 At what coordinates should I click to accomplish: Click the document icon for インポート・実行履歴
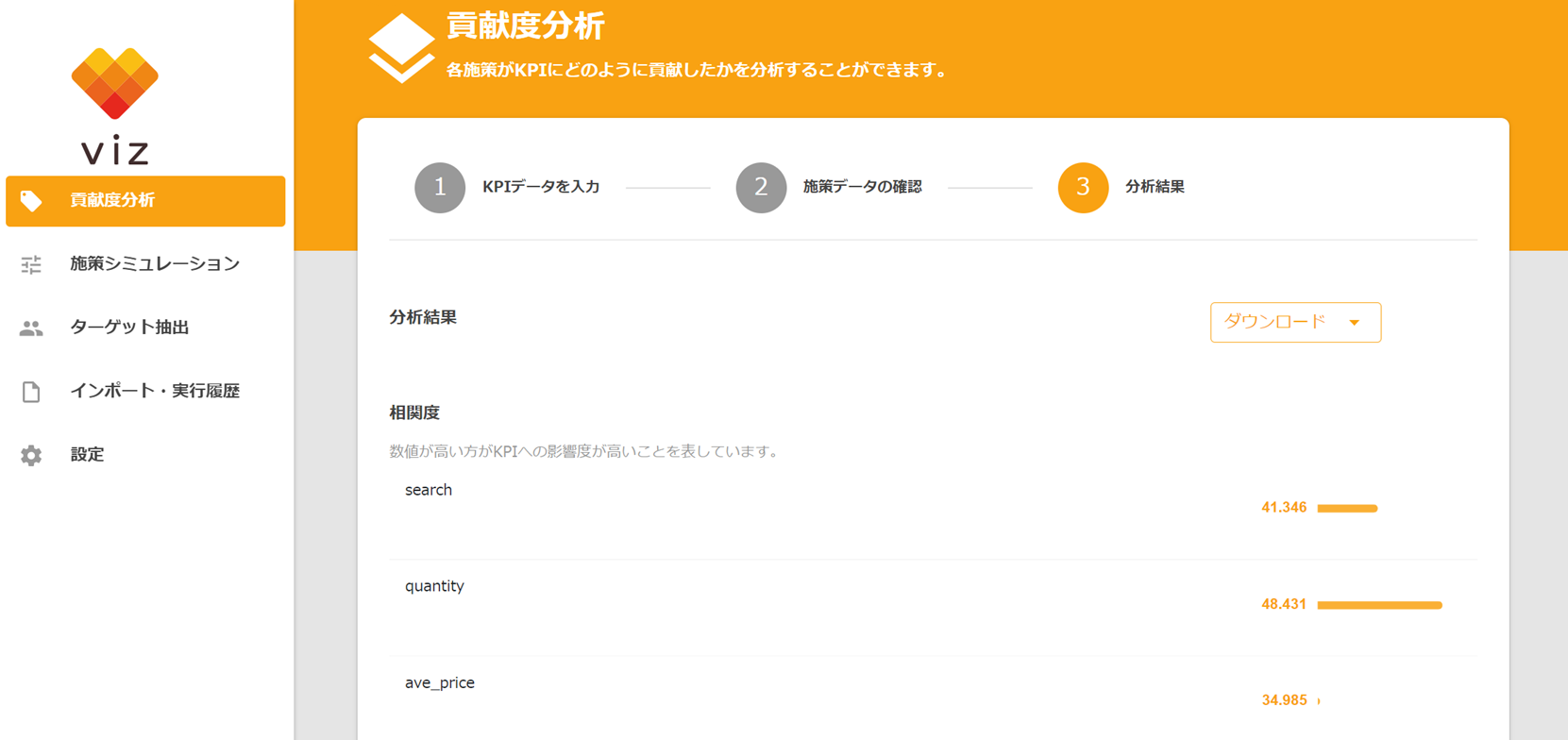(31, 391)
